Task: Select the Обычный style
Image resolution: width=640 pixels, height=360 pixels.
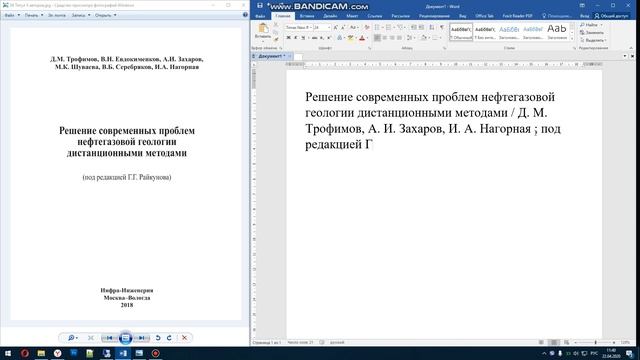Action: 461,32
